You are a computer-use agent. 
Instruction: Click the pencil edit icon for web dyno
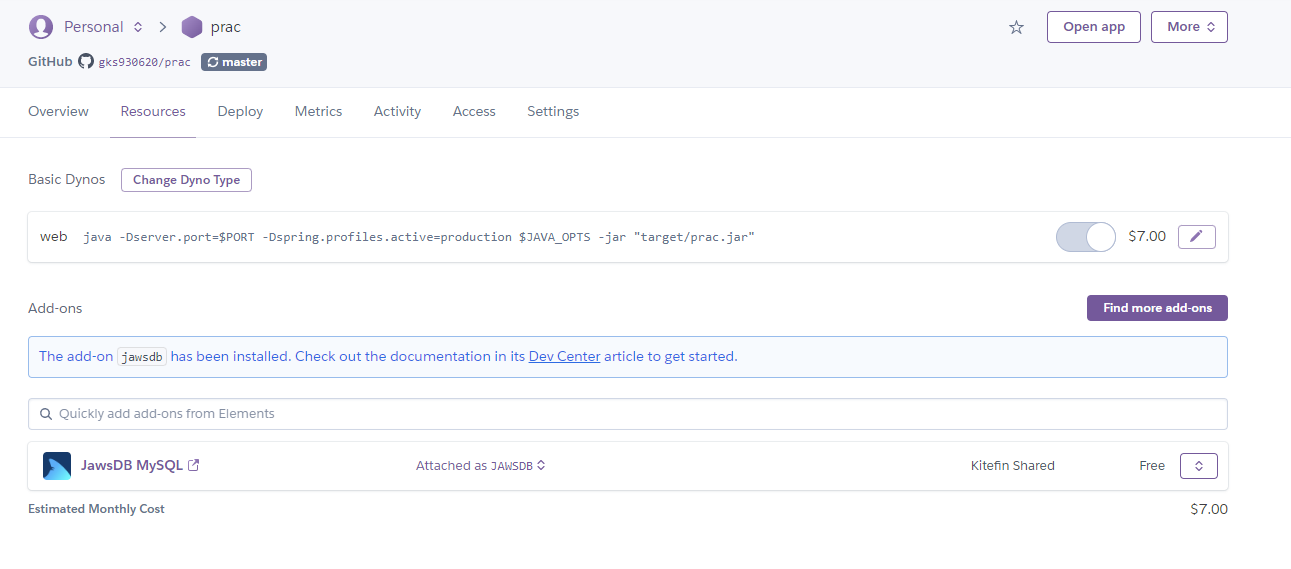coord(1197,237)
